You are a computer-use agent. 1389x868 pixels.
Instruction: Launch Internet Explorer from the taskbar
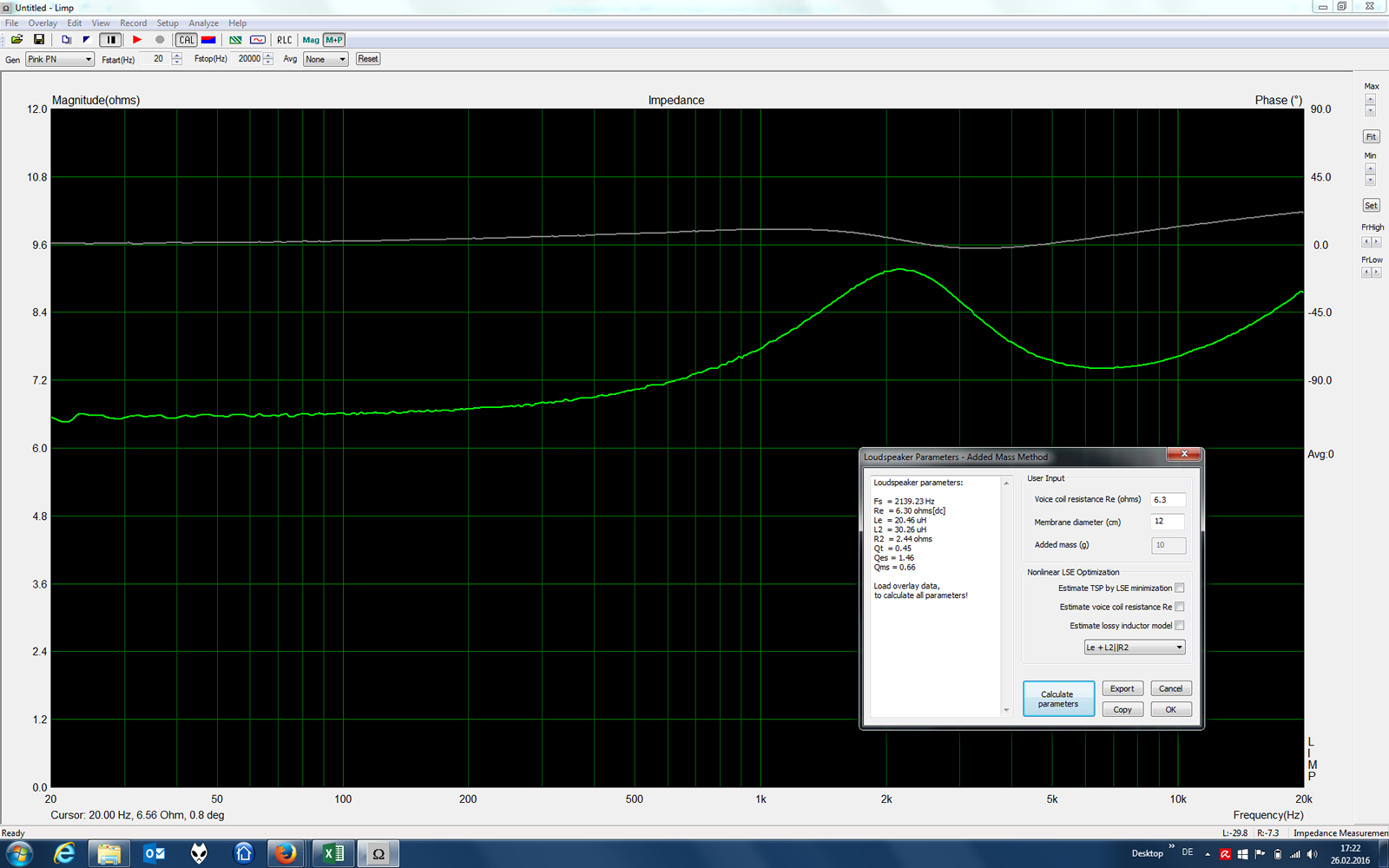(x=64, y=854)
